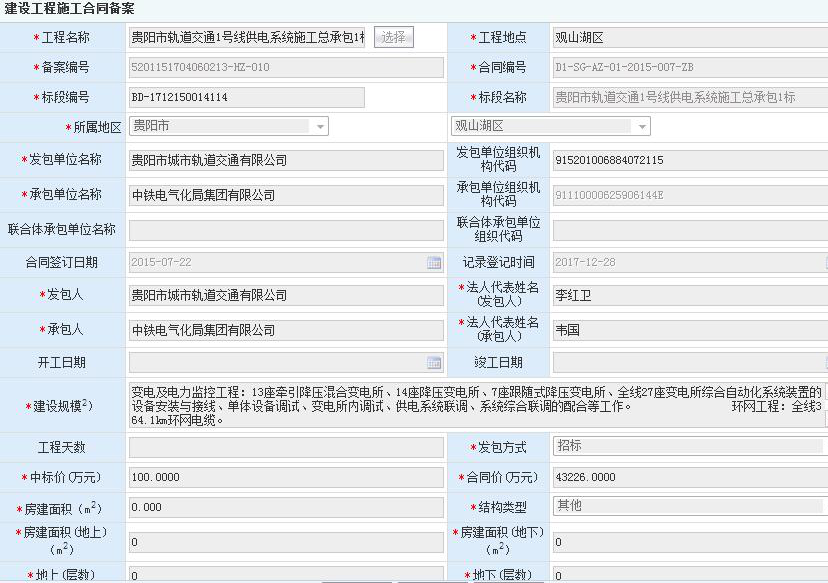This screenshot has height=583, width=828.
Task: Open calendar picker for 合同签订日期
Action: tap(434, 262)
